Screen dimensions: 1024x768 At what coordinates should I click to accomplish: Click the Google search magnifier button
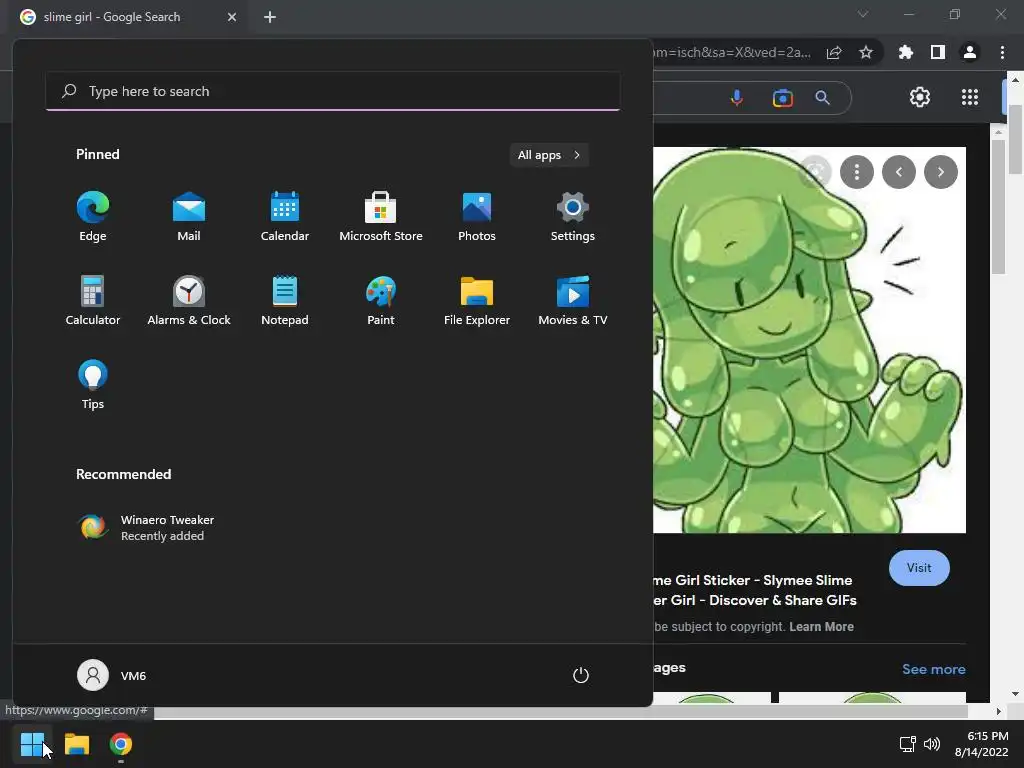823,98
